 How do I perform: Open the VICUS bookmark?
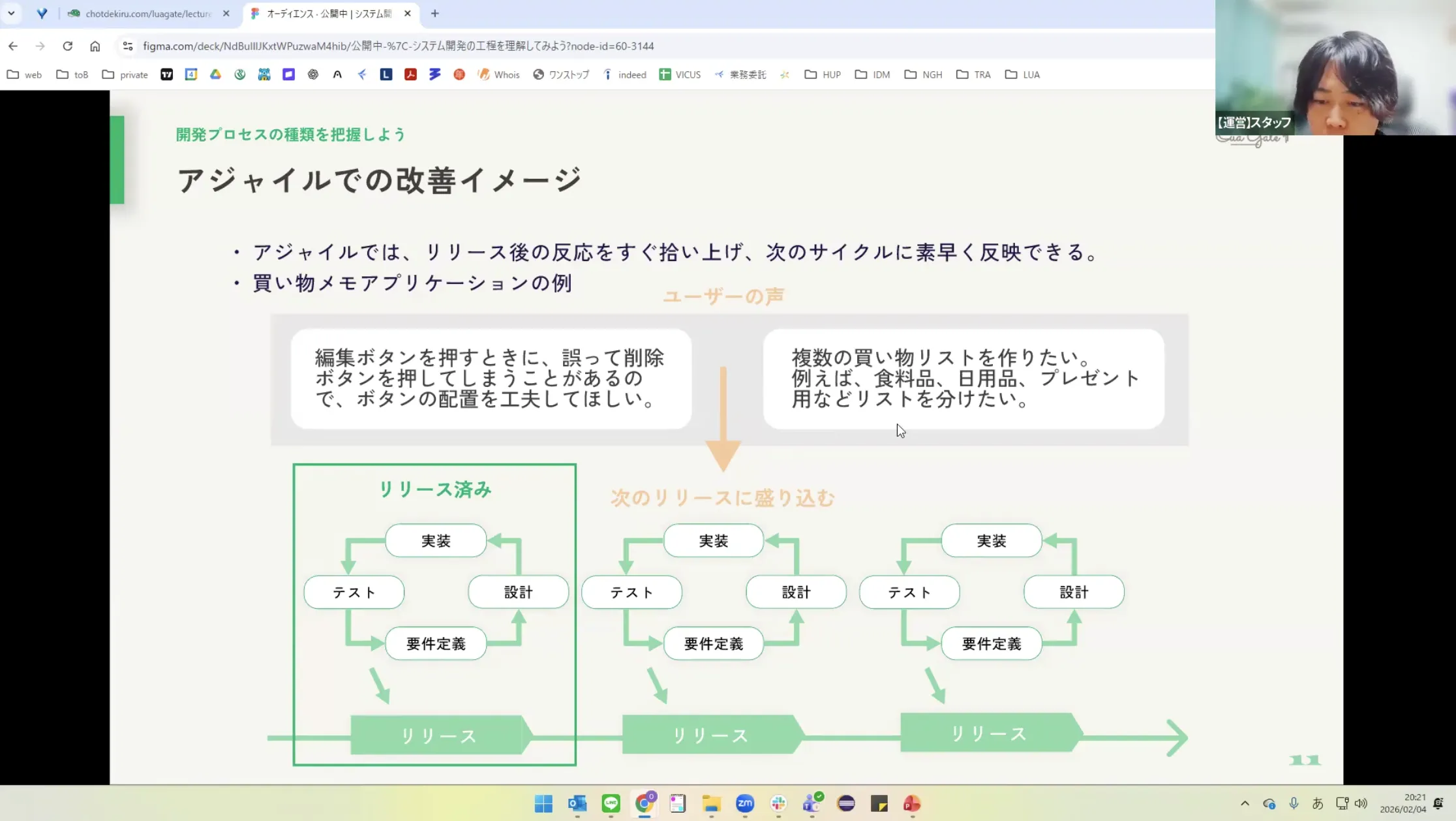click(680, 74)
